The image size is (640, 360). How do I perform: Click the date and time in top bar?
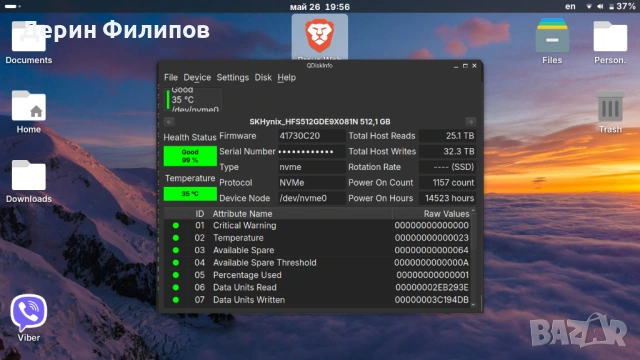[320, 7]
